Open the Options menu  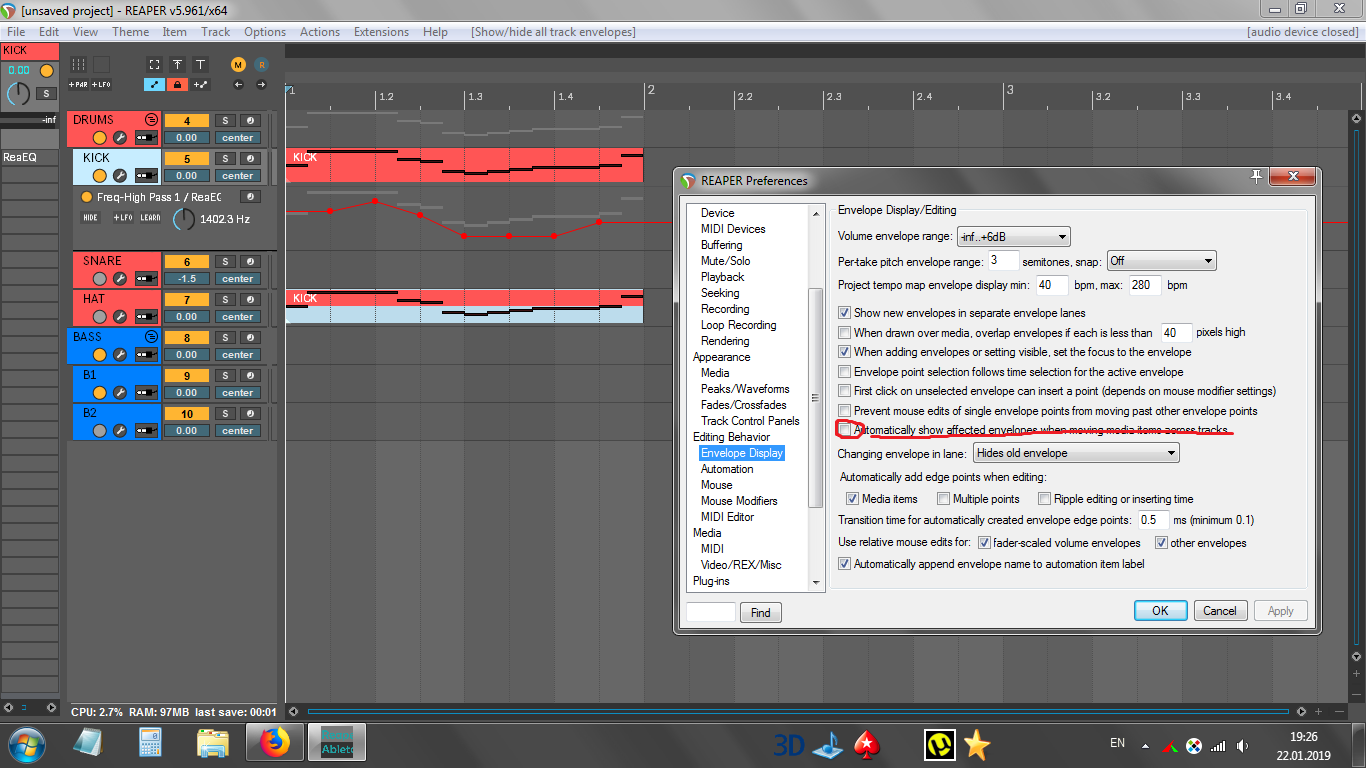coord(265,32)
